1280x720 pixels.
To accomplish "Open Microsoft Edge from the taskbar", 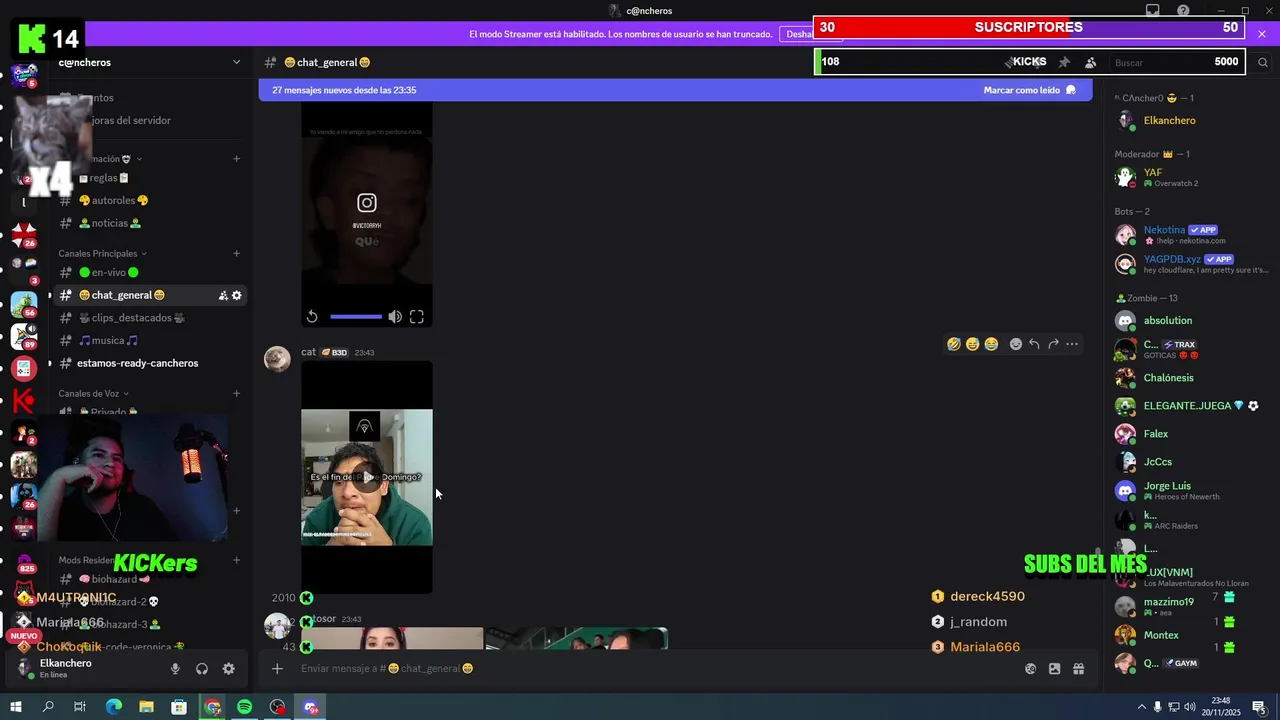I will tap(113, 707).
